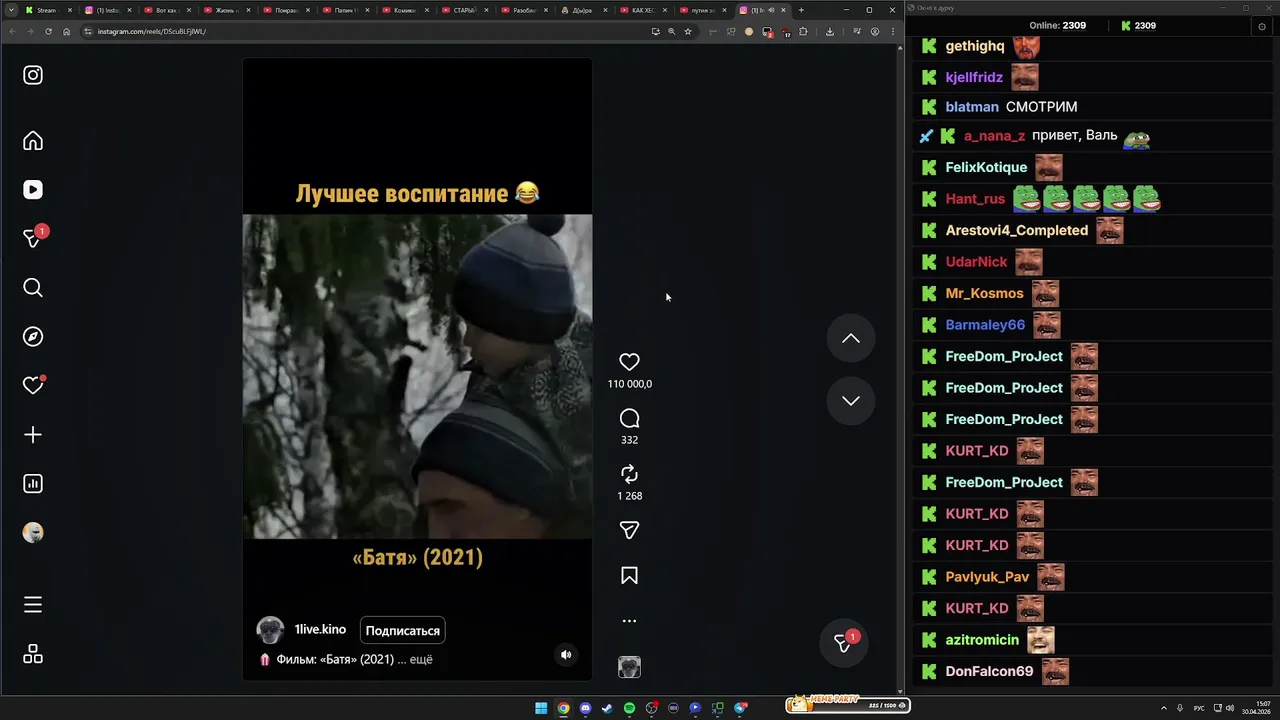Click username DonFalcon69 in chat
Image resolution: width=1280 pixels, height=720 pixels.
pos(989,672)
